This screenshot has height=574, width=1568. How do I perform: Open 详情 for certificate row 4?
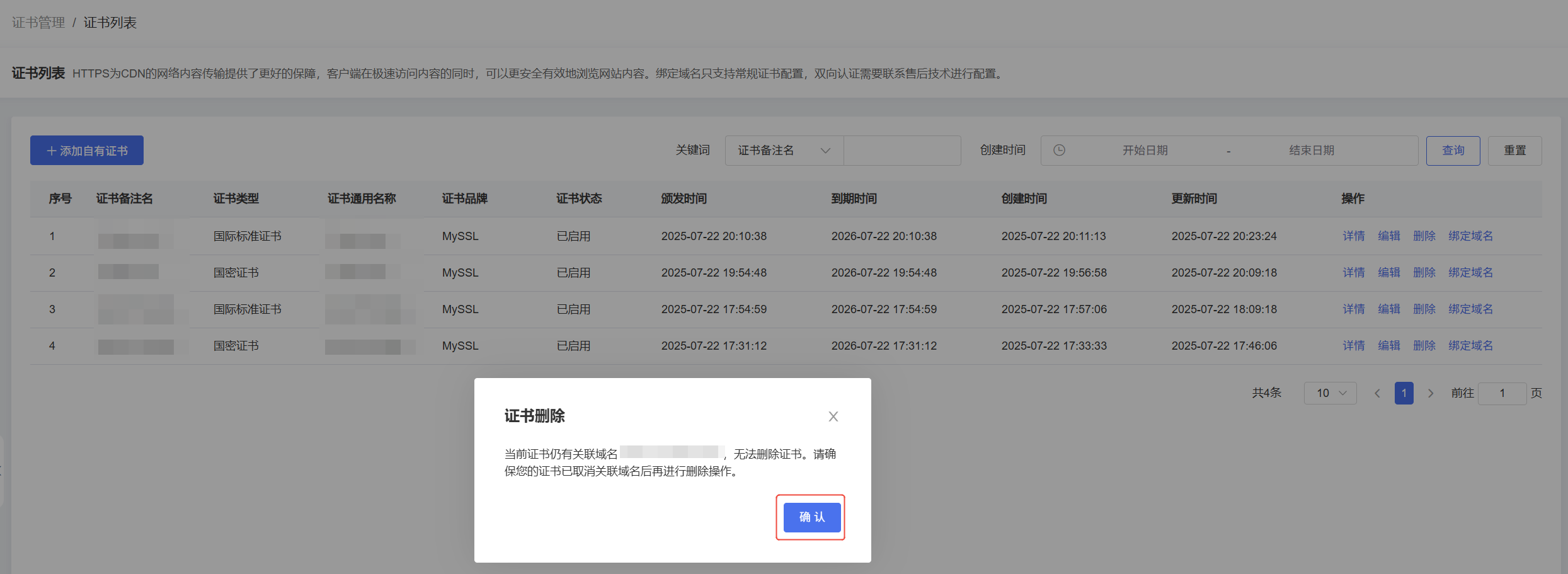click(x=1354, y=345)
